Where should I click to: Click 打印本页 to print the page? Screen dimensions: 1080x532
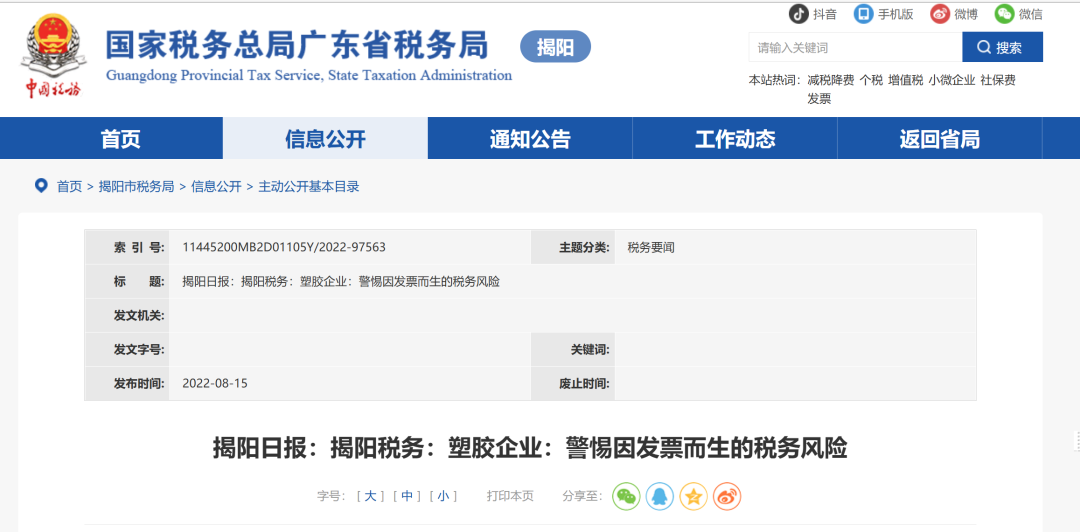coord(510,496)
